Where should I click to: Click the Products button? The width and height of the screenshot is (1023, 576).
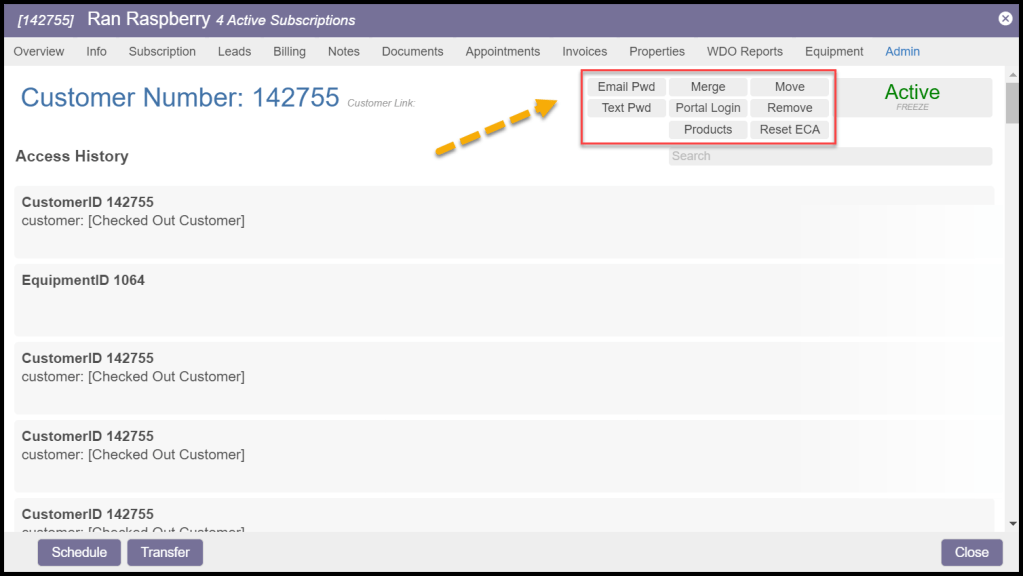pos(708,130)
